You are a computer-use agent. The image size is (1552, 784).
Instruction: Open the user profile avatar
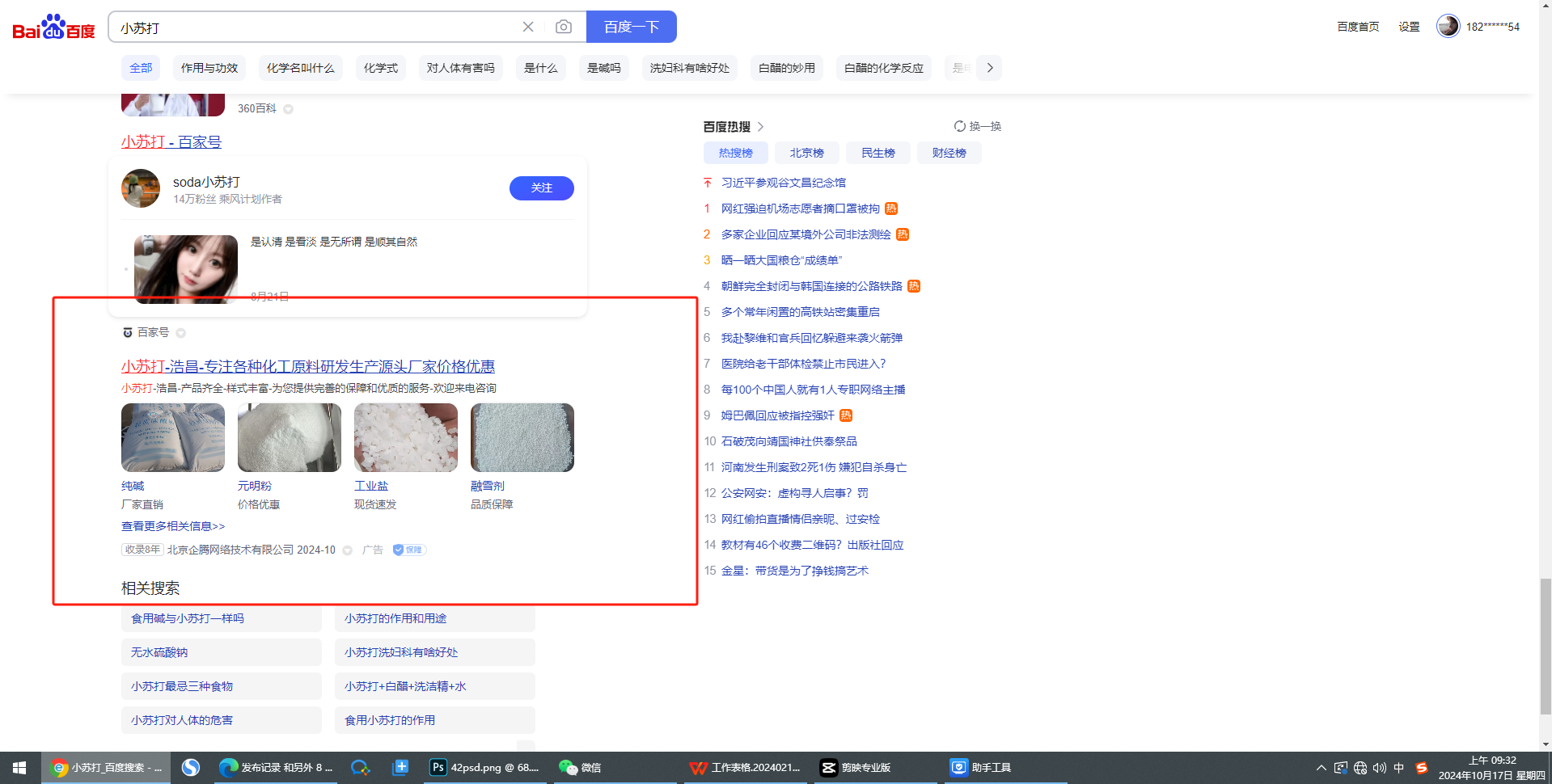(x=1447, y=27)
